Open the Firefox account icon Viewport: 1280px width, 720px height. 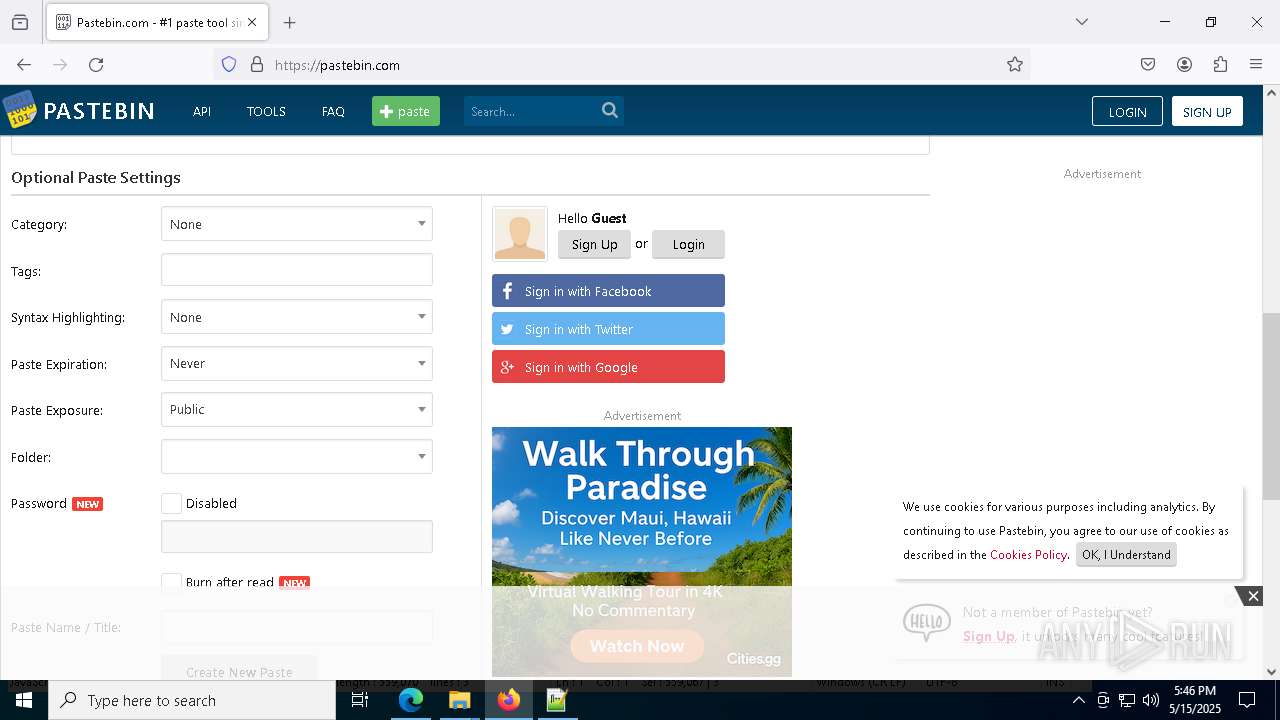(x=1184, y=65)
